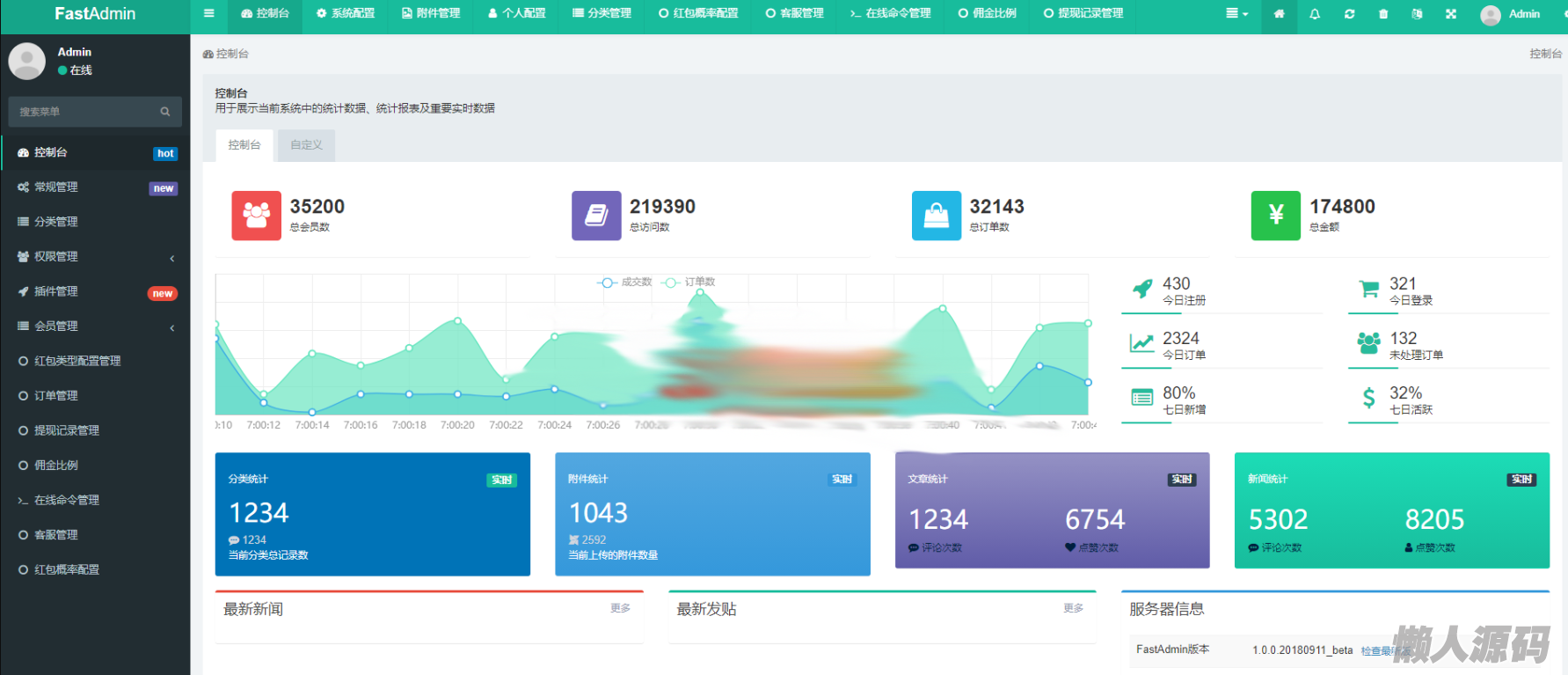Toggle the 成交数 series in chart legend
Image resolution: width=1568 pixels, height=675 pixels.
pyautogui.click(x=625, y=282)
